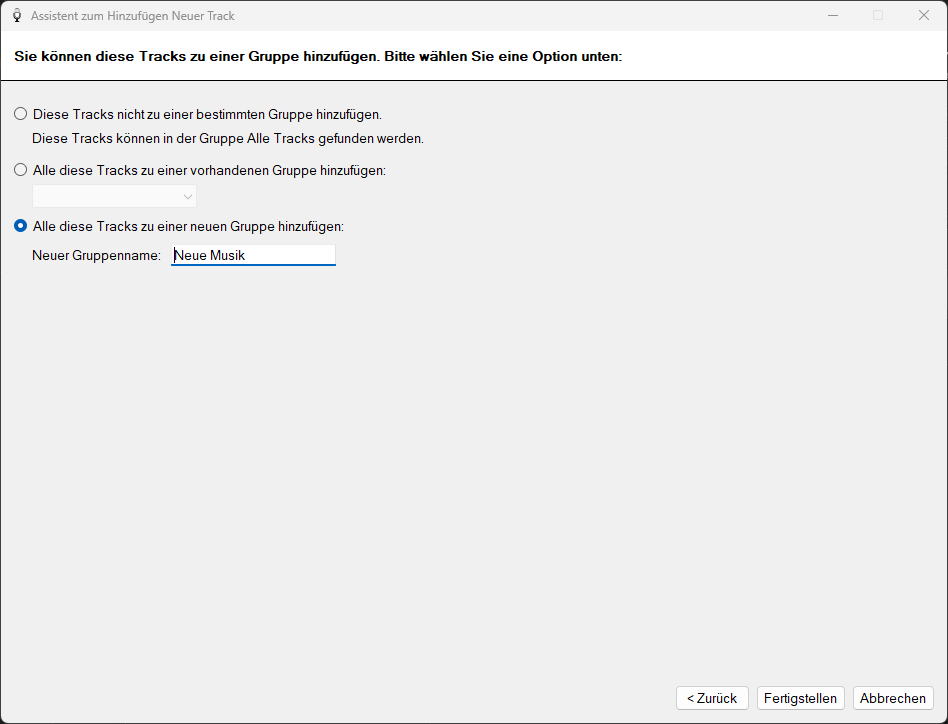Minimize the Assistent window

833,15
